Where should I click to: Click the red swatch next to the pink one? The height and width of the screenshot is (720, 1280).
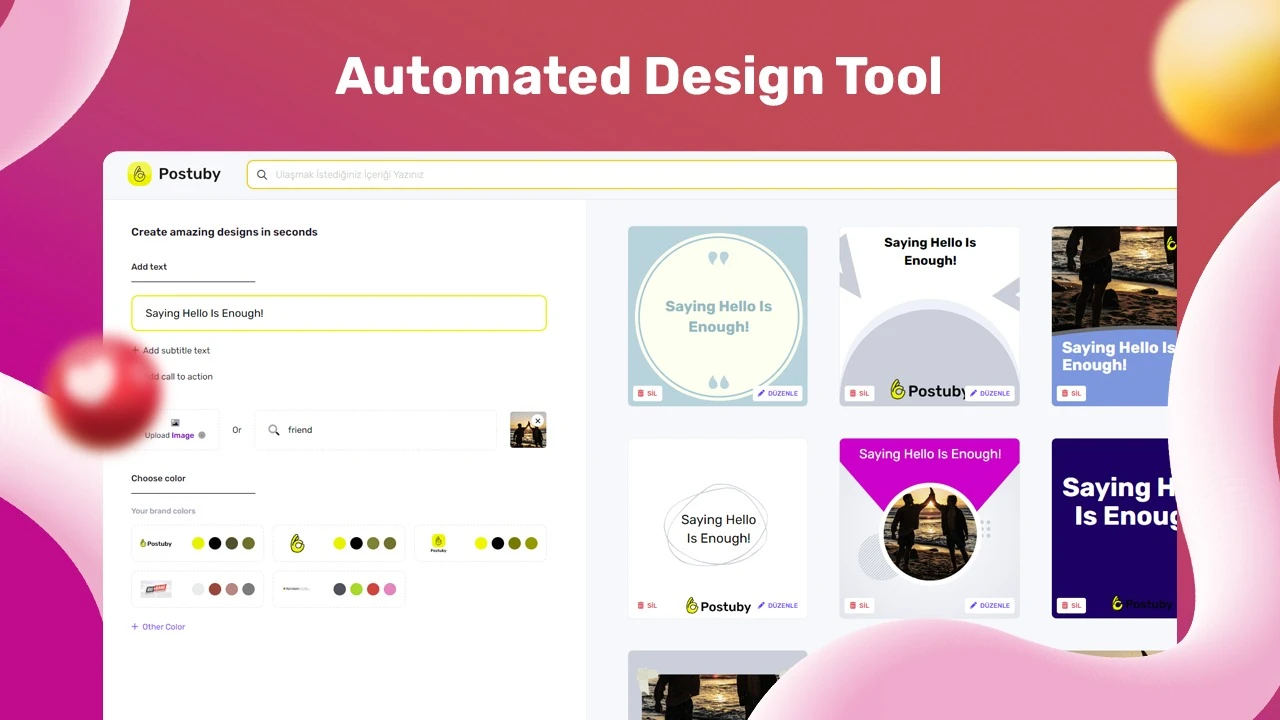coord(373,589)
